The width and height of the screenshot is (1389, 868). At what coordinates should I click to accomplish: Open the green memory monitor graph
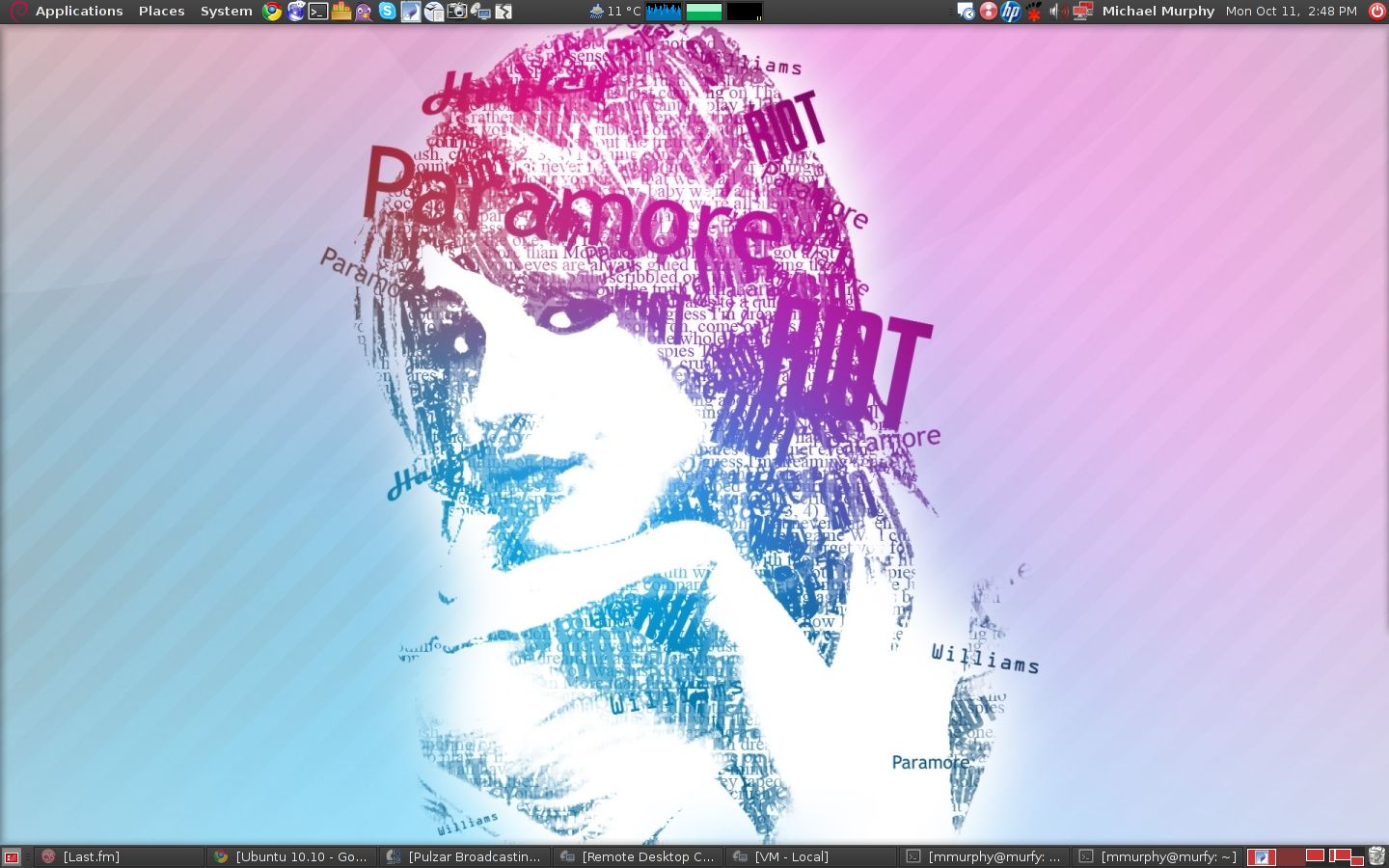click(704, 12)
